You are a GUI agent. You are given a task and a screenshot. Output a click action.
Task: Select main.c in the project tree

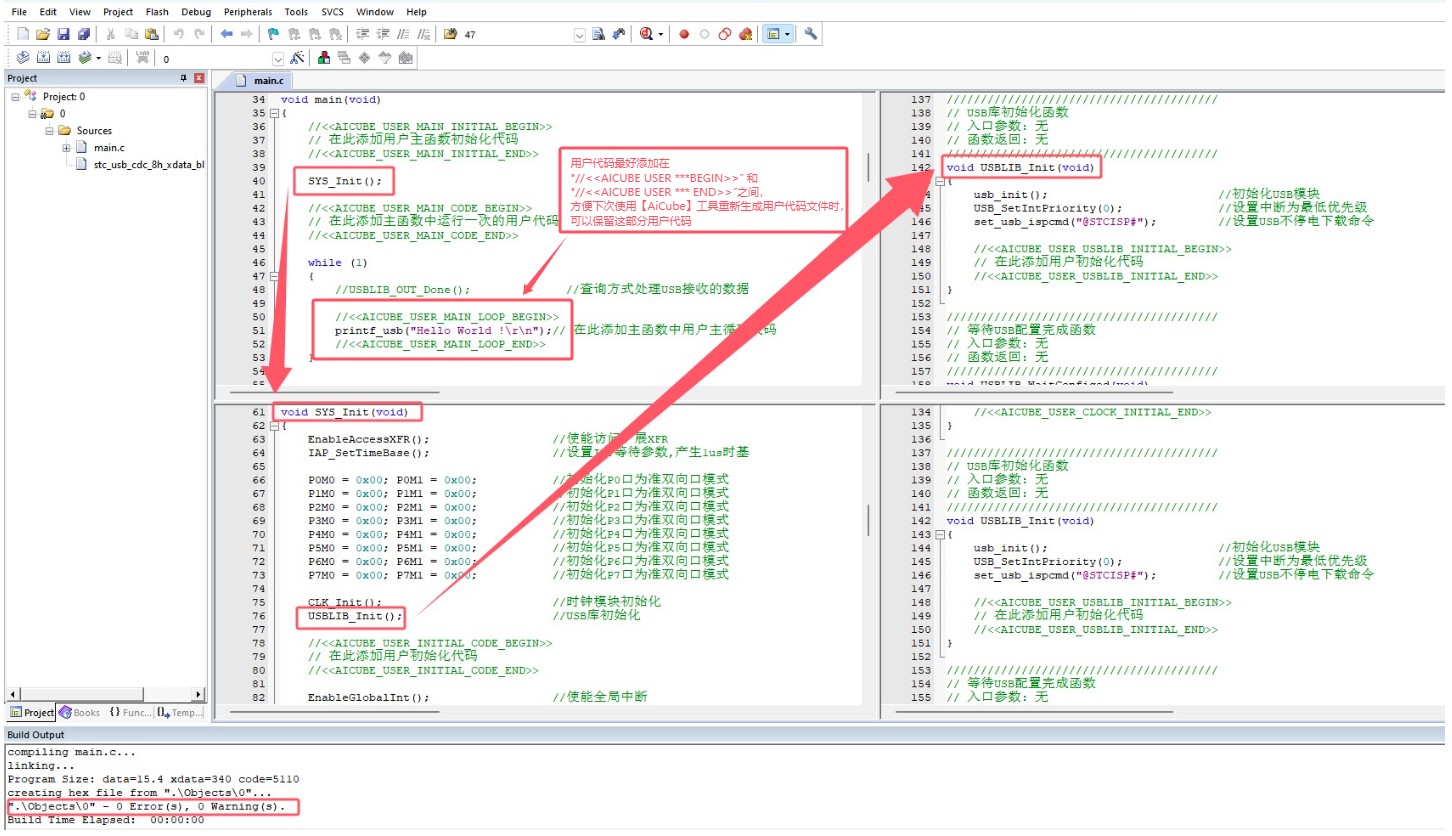(109, 147)
